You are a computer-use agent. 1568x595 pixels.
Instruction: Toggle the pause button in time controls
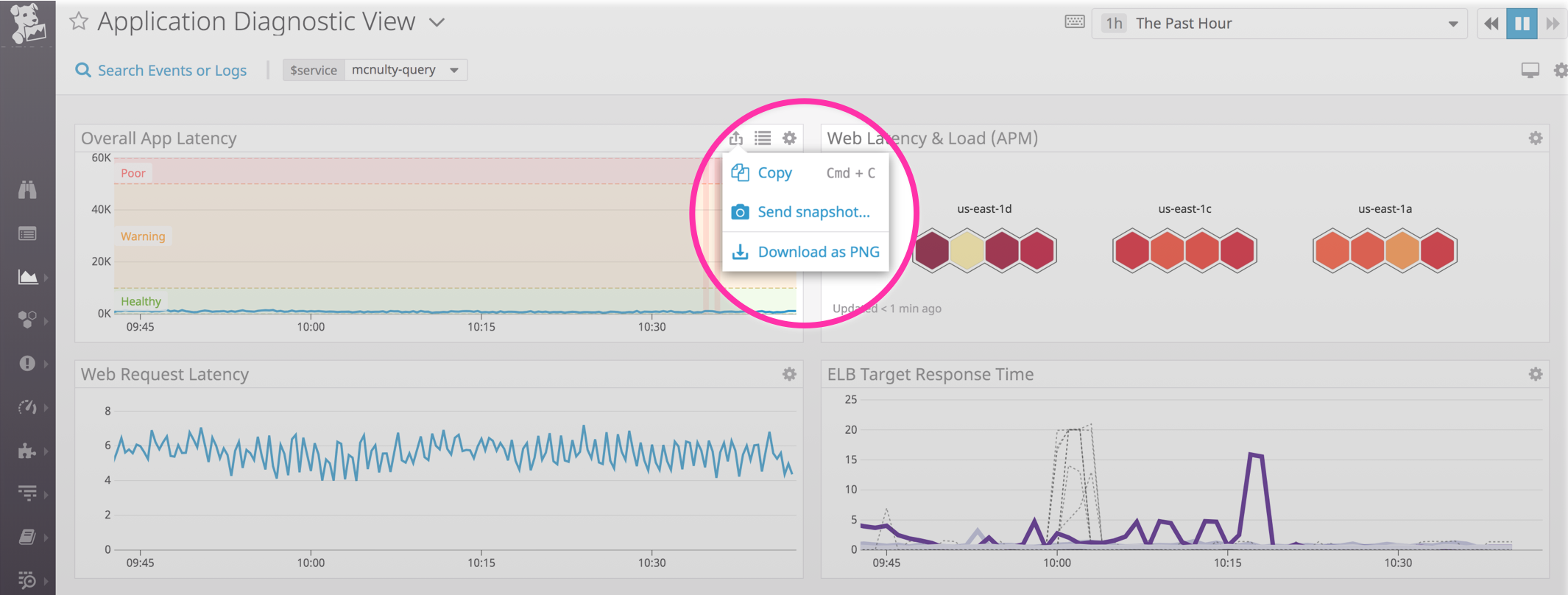[1522, 24]
